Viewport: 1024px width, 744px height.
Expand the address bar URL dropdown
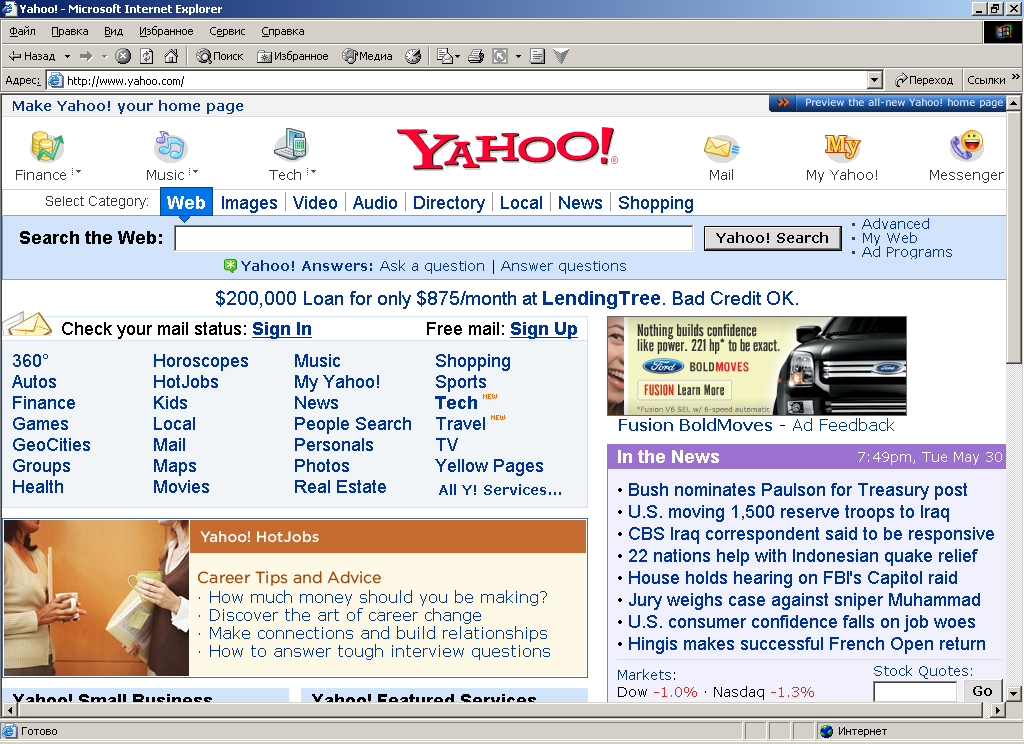[875, 80]
